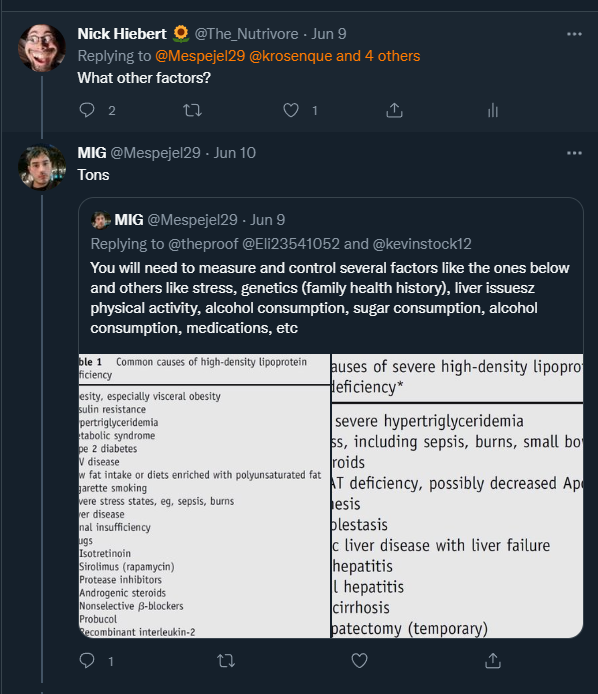Retweet MIG's Tons tweet
The height and width of the screenshot is (694, 598).
(226, 660)
